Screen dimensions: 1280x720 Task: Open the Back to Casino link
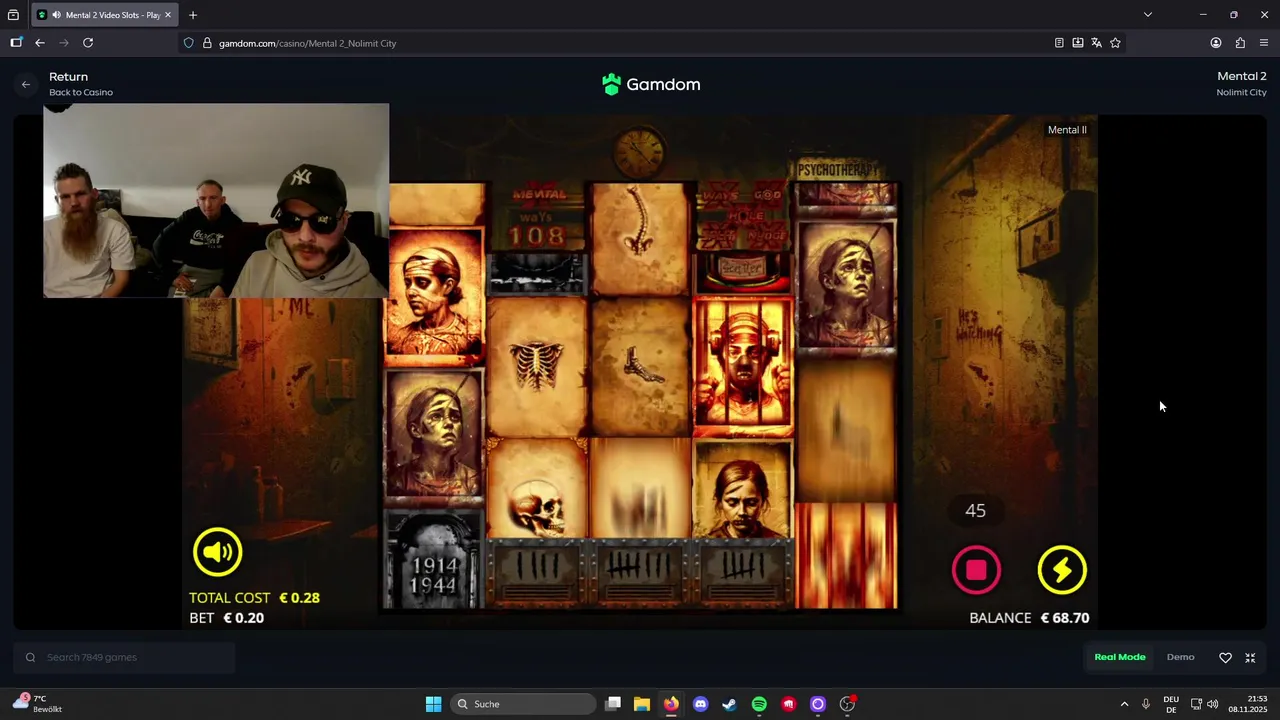(x=81, y=92)
